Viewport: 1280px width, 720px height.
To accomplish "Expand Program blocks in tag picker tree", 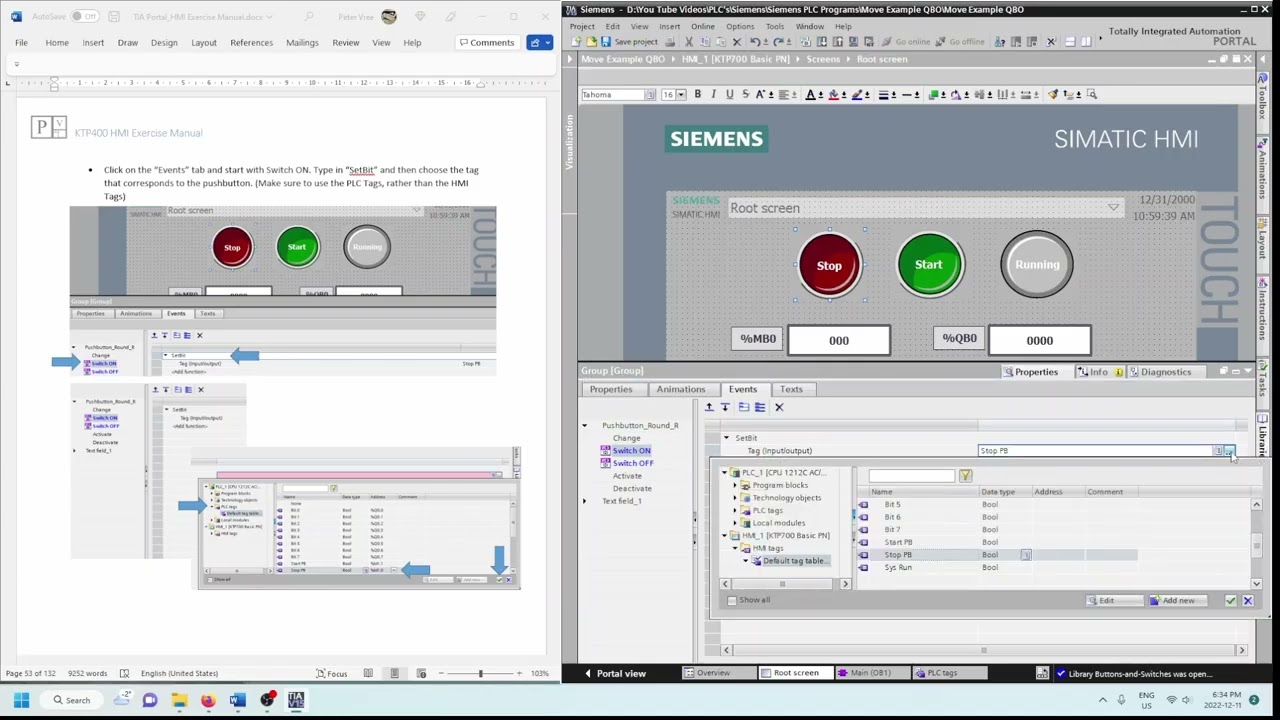I will (735, 485).
